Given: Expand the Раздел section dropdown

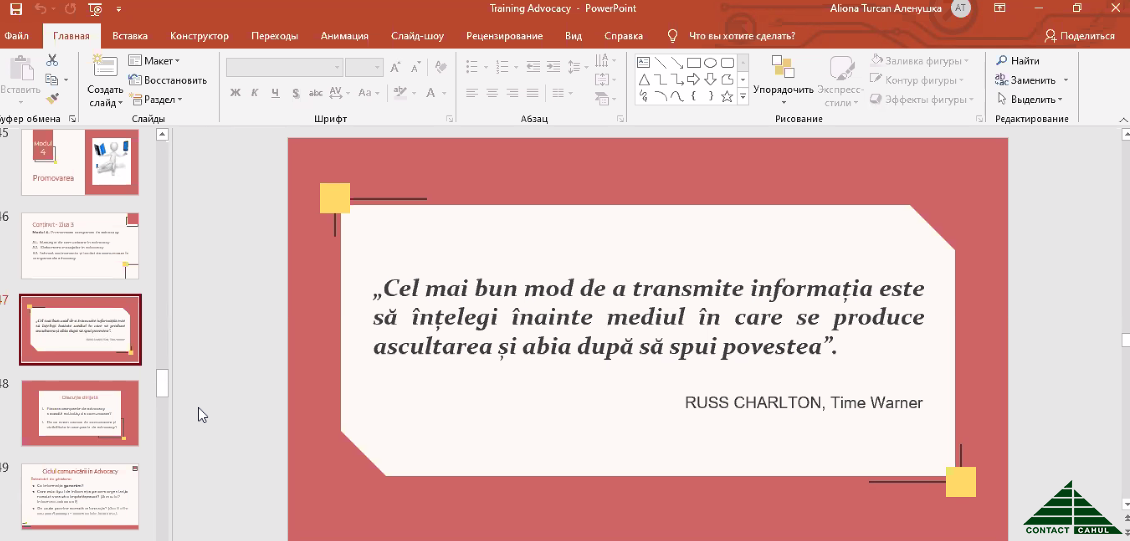Looking at the screenshot, I should point(162,99).
